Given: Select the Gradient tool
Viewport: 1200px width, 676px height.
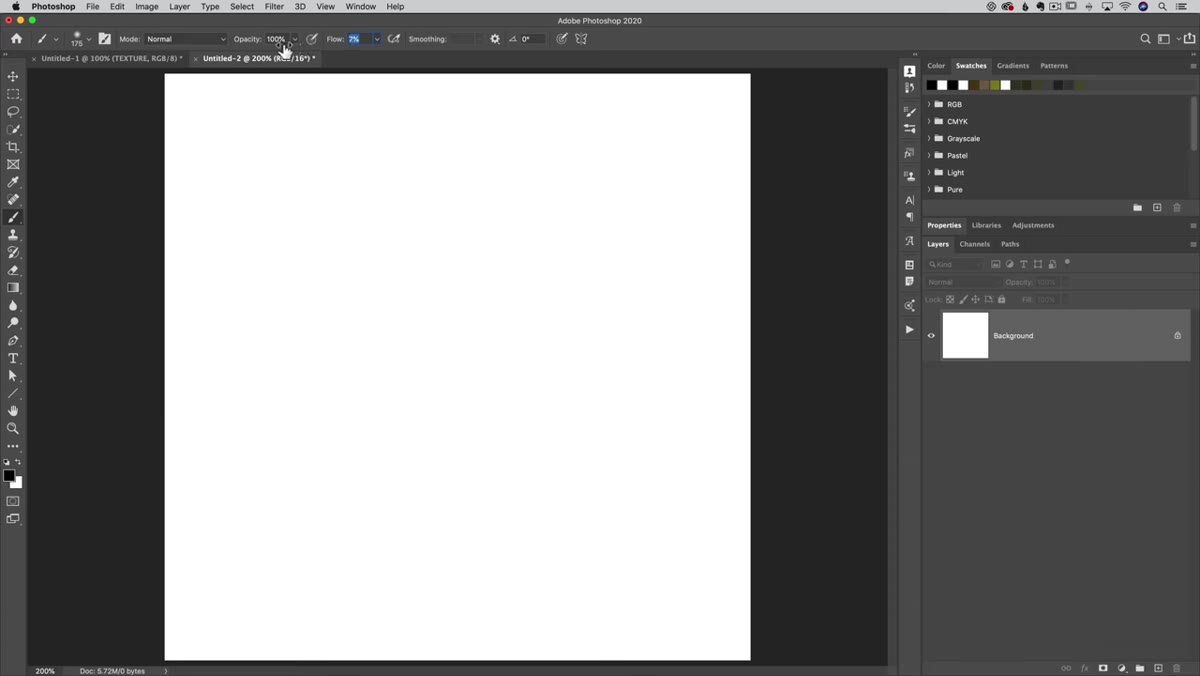Looking at the screenshot, I should 13,288.
